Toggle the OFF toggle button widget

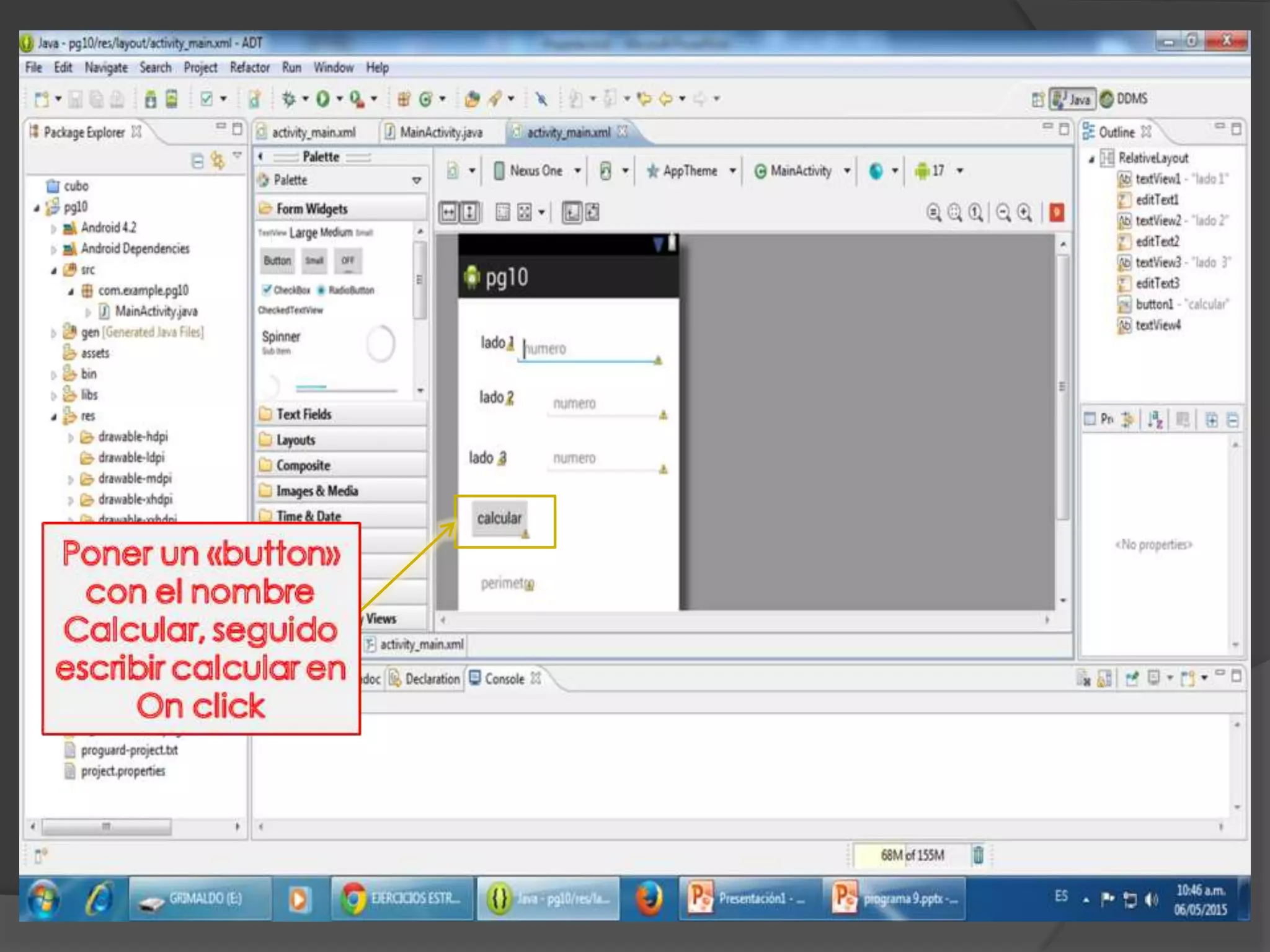click(347, 260)
